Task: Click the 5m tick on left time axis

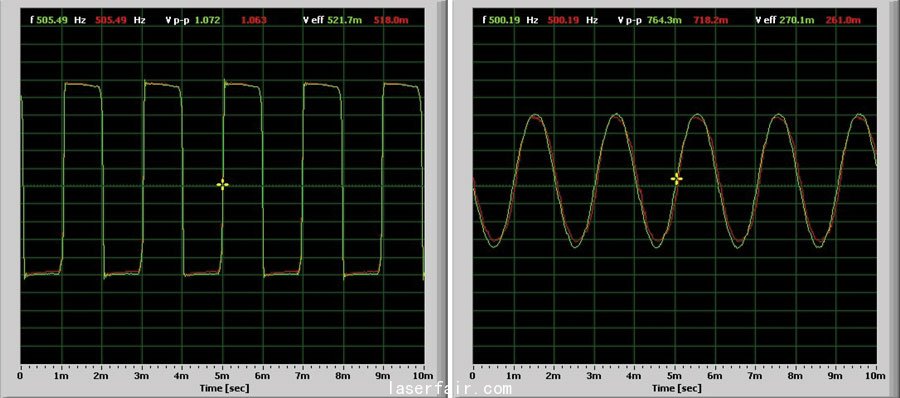Action: (223, 376)
